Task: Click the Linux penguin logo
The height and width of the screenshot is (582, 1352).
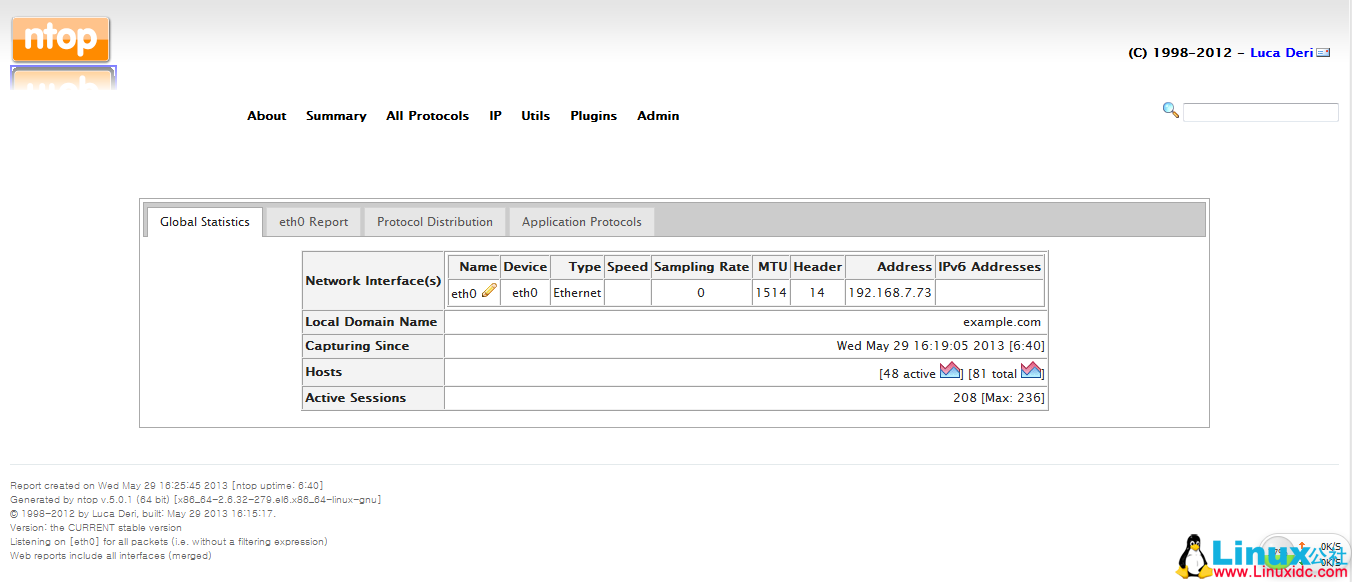Action: 1191,556
